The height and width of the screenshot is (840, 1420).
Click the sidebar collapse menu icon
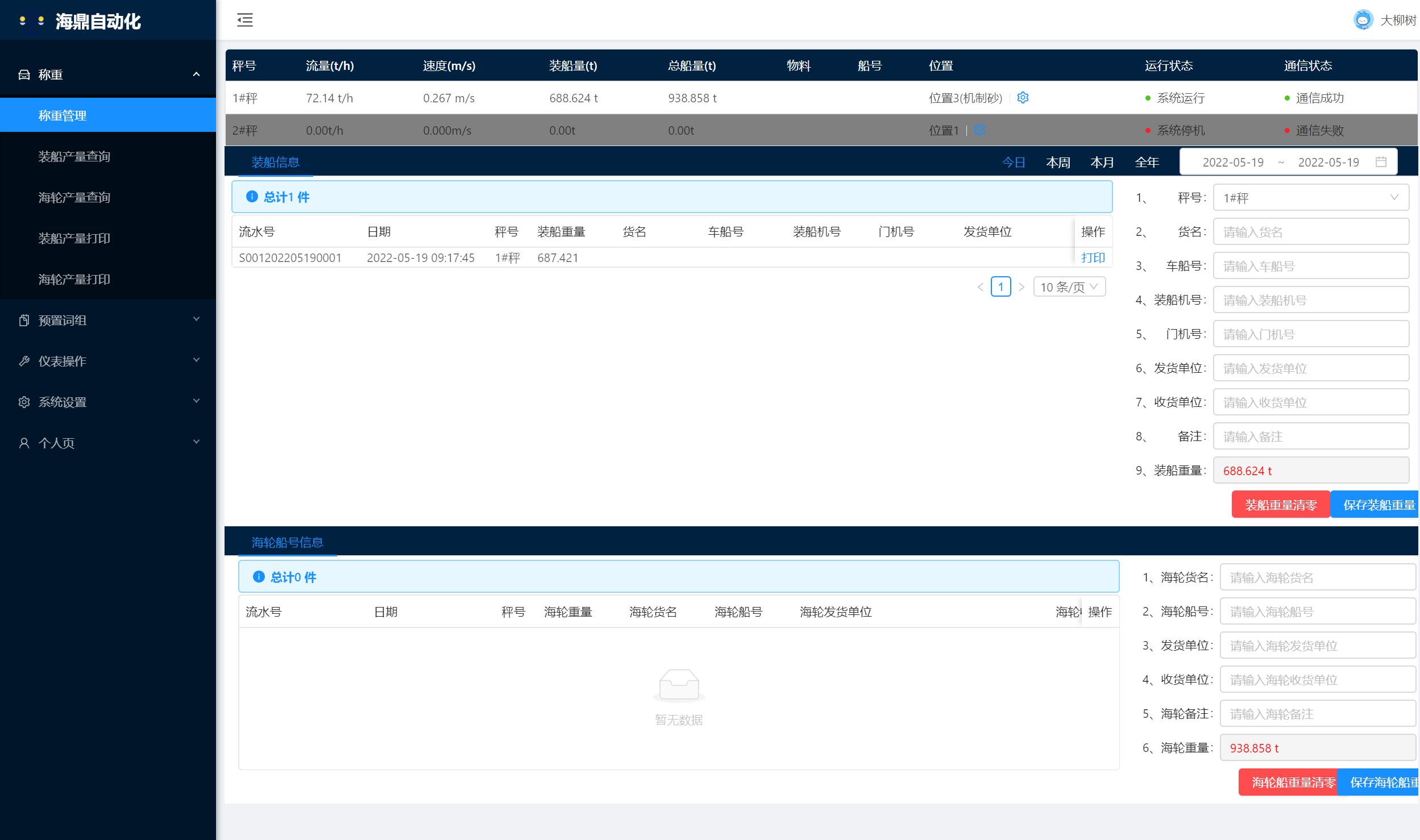point(245,20)
